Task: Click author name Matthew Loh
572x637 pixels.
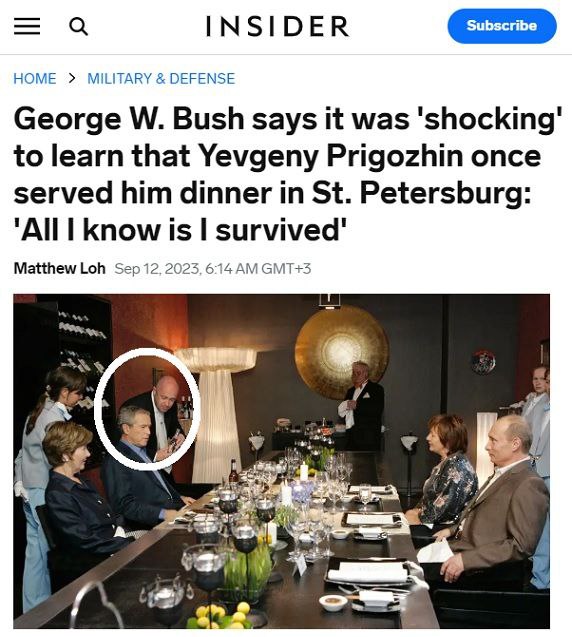Action: 60,269
